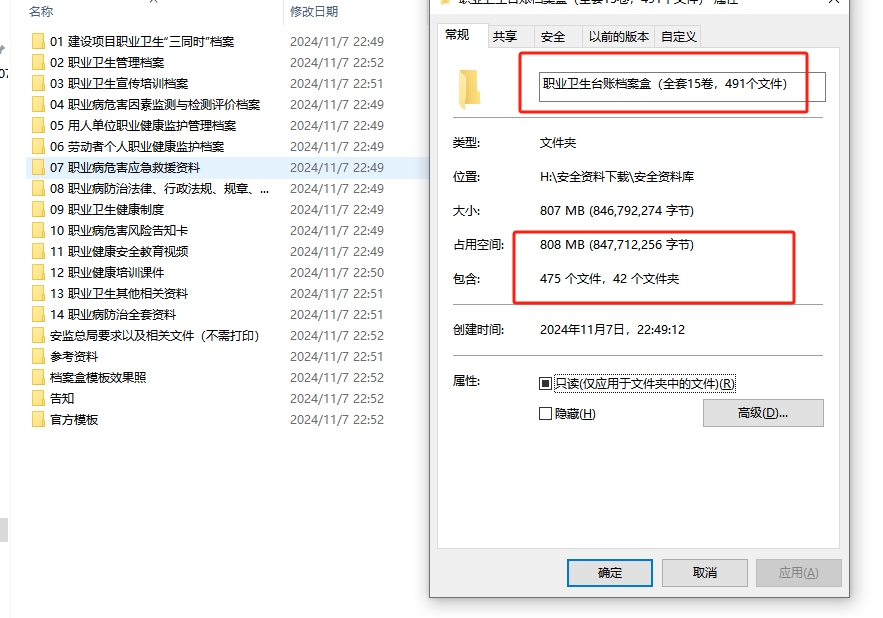Switch to the 自定义 tab
The width and height of the screenshot is (883, 618).
coord(679,37)
